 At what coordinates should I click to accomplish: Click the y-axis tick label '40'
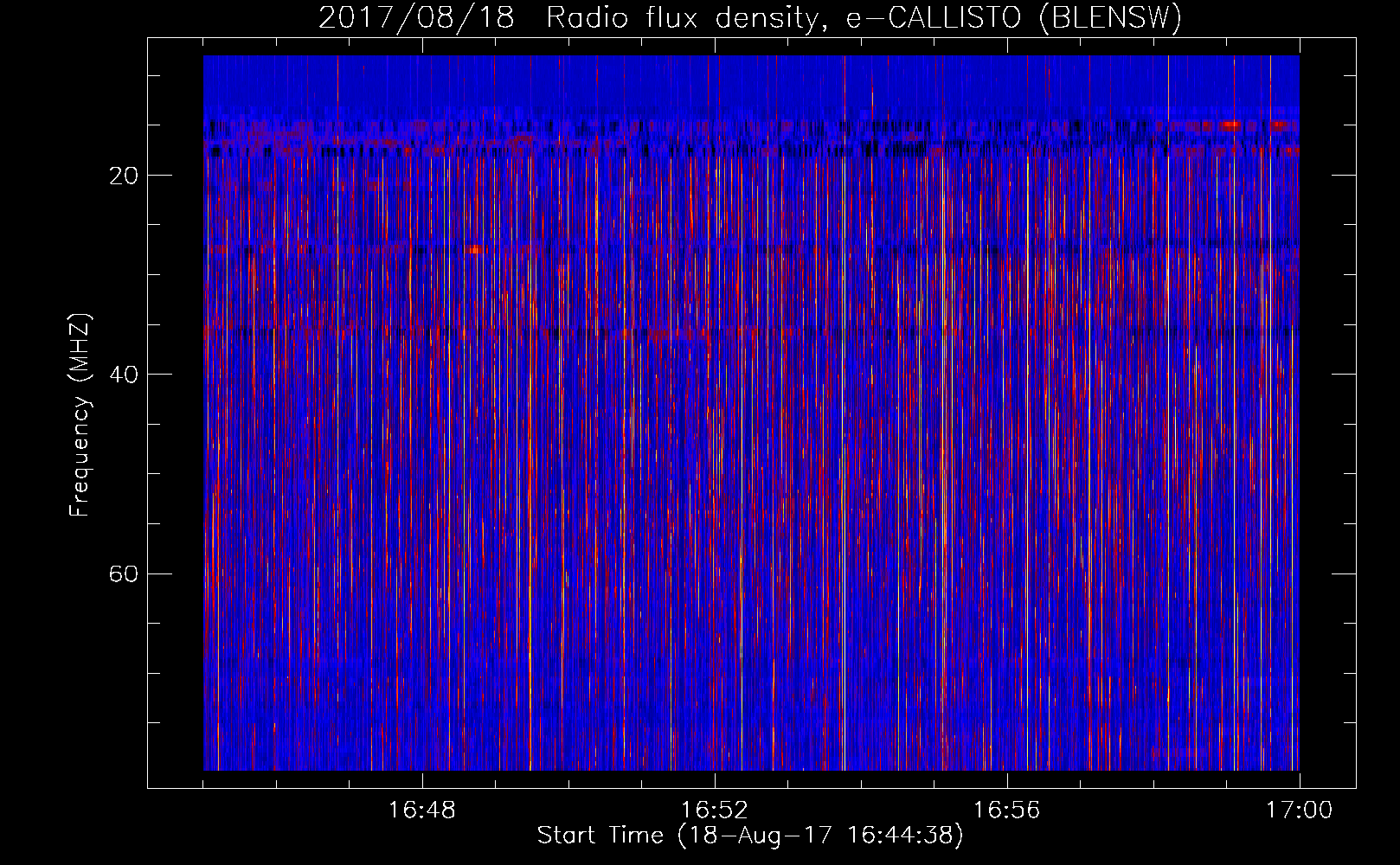[x=124, y=375]
